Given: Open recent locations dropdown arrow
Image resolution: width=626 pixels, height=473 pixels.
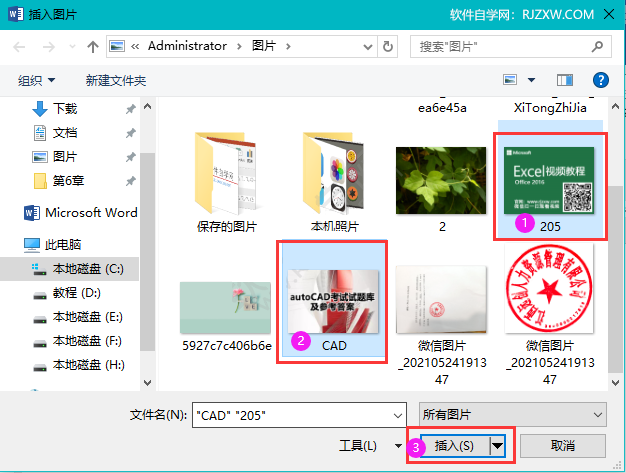Looking at the screenshot, I should pos(72,47).
